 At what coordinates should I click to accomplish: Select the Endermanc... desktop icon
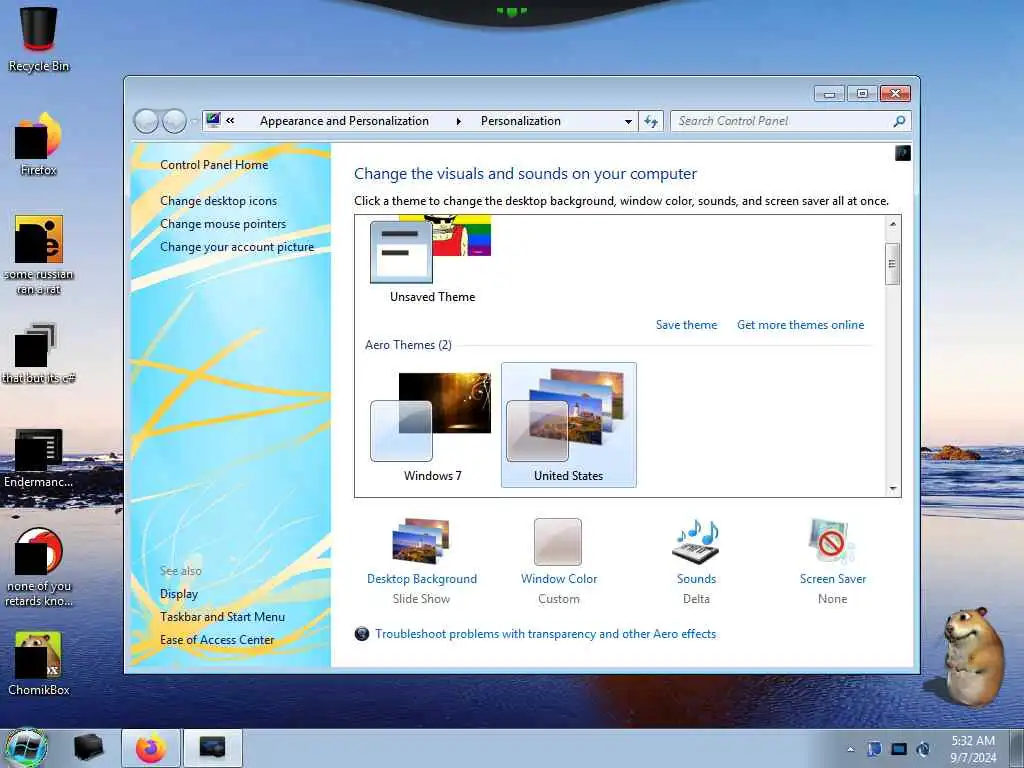(x=39, y=458)
